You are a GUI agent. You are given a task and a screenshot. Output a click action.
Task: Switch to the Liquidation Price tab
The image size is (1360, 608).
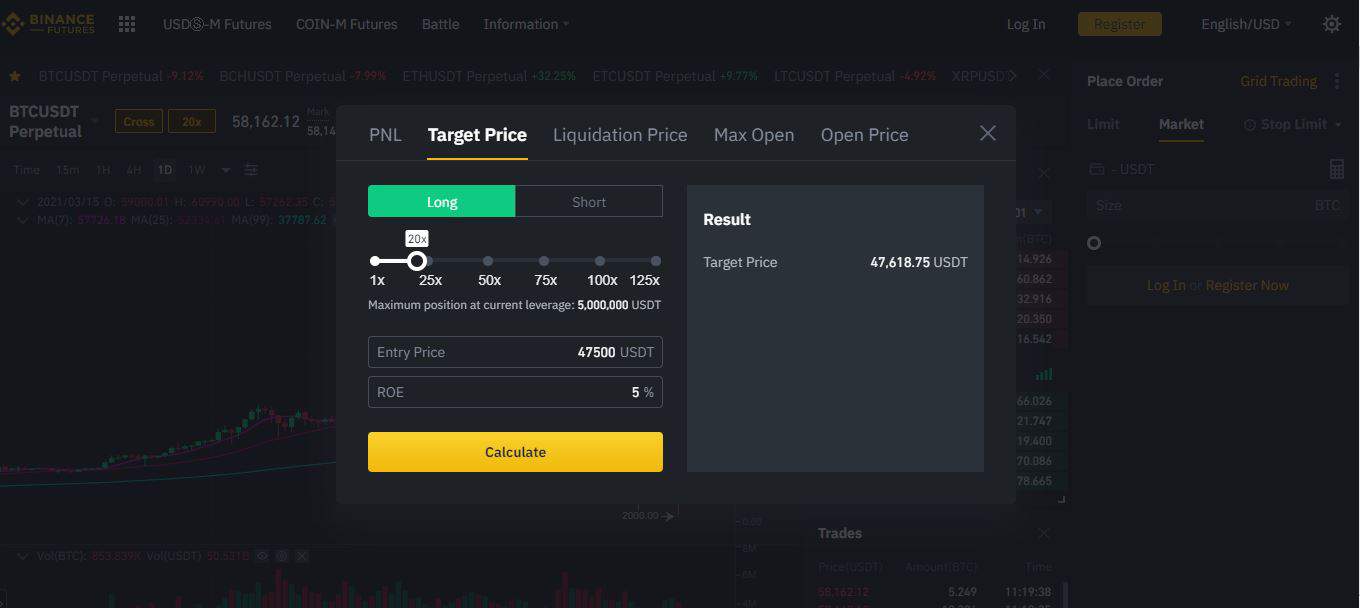pyautogui.click(x=620, y=135)
